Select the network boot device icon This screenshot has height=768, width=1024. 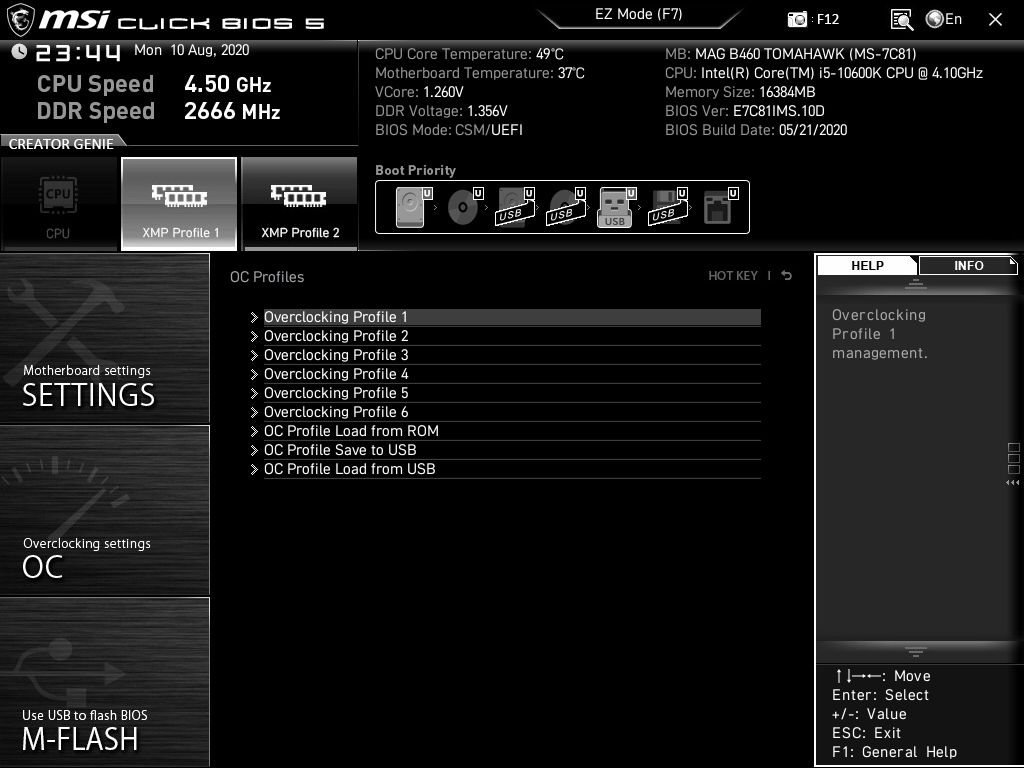pos(720,207)
